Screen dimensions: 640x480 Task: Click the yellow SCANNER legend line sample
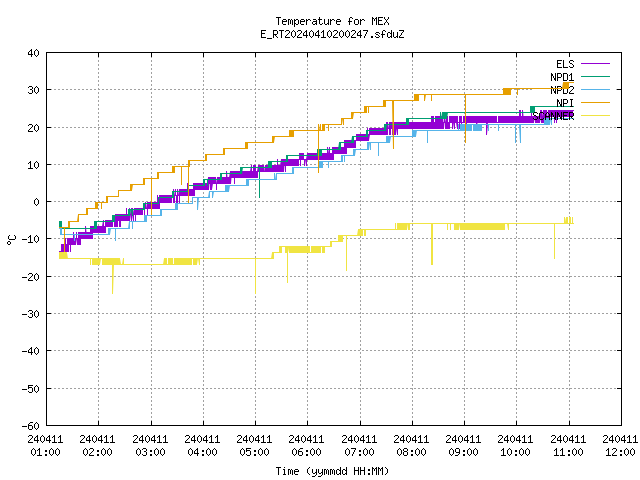pyautogui.click(x=595, y=116)
